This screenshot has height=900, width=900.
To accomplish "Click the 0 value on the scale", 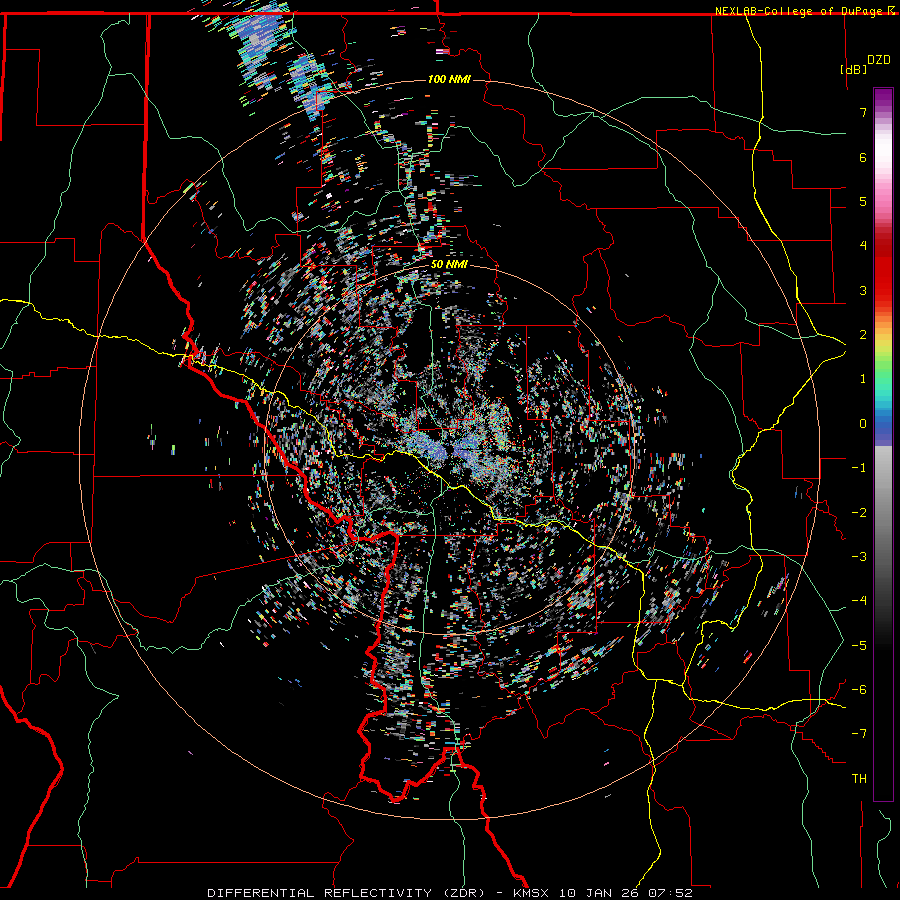I will click(863, 424).
